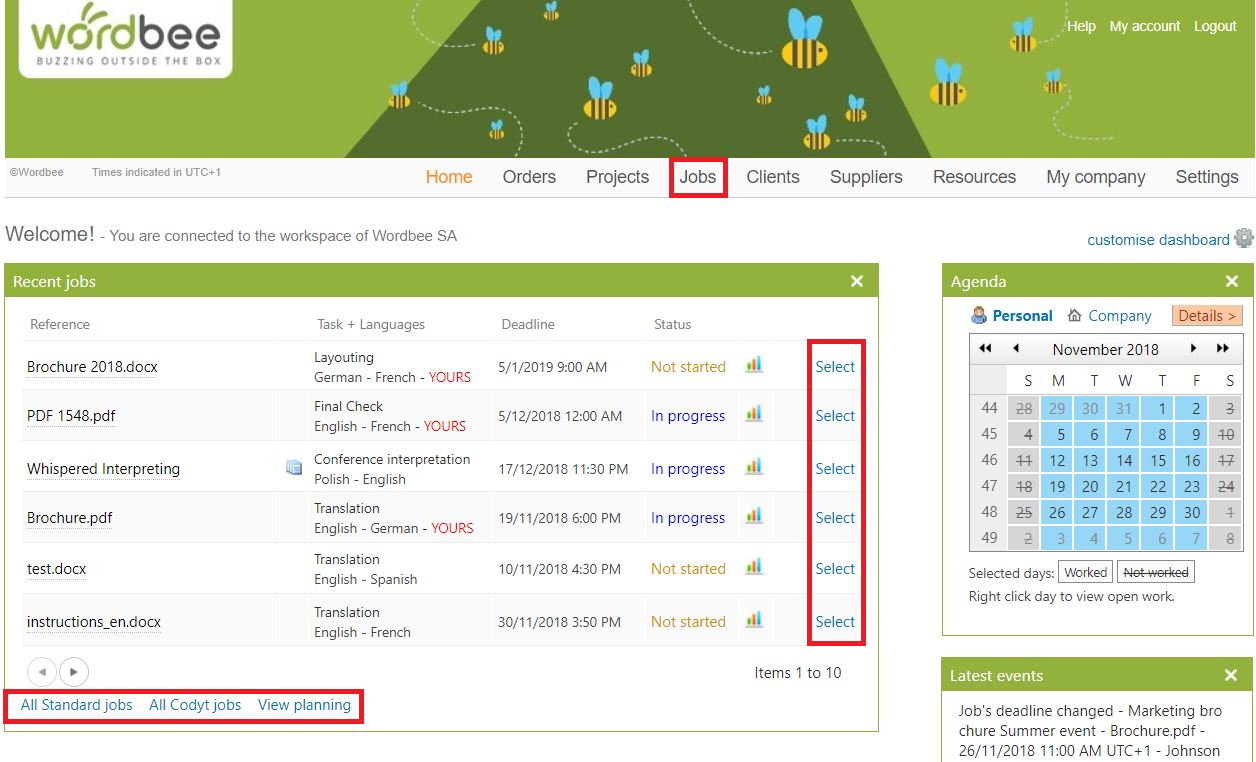Open the All Codyt jobs link
1256x762 pixels.
tap(195, 705)
